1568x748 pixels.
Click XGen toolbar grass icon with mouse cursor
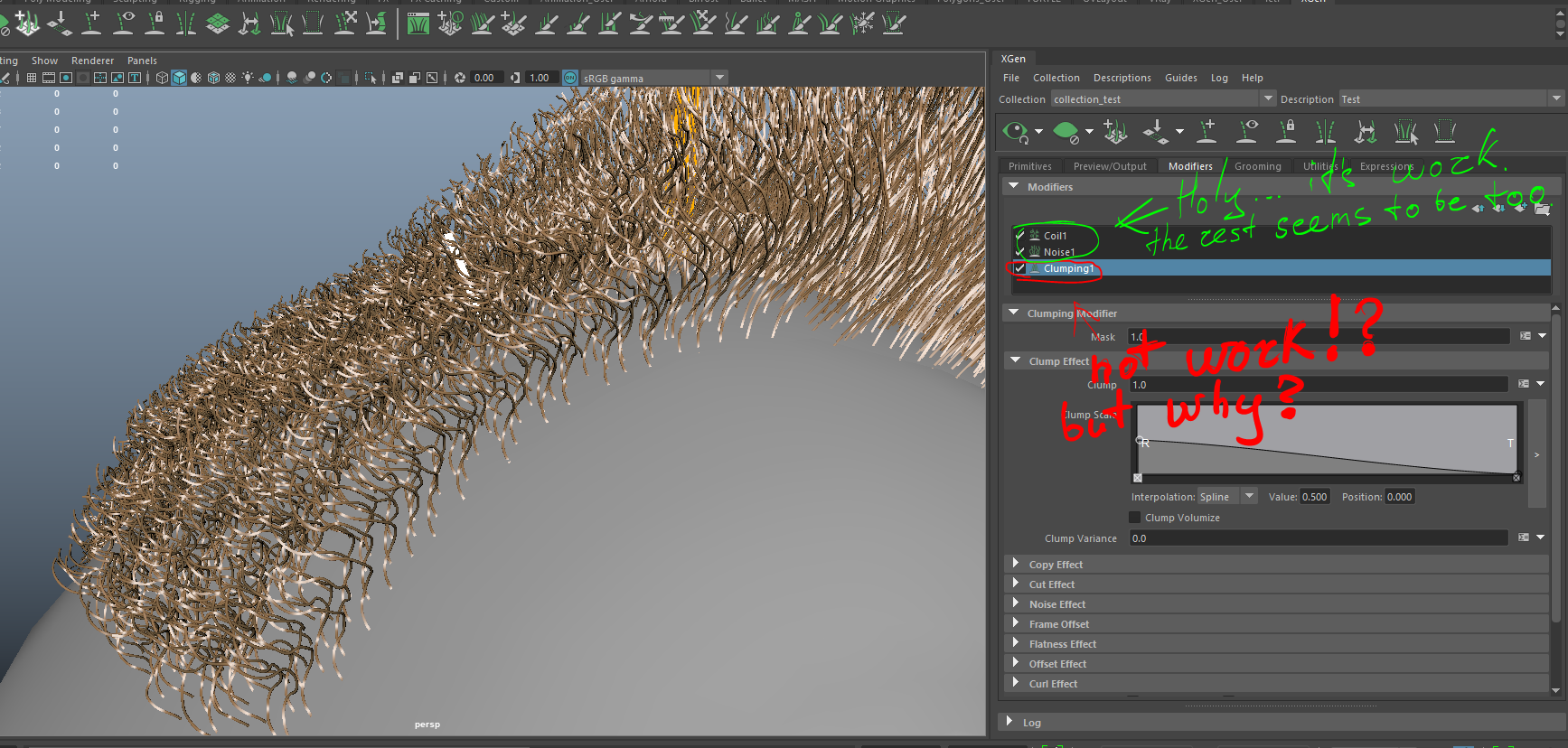(x=1405, y=132)
